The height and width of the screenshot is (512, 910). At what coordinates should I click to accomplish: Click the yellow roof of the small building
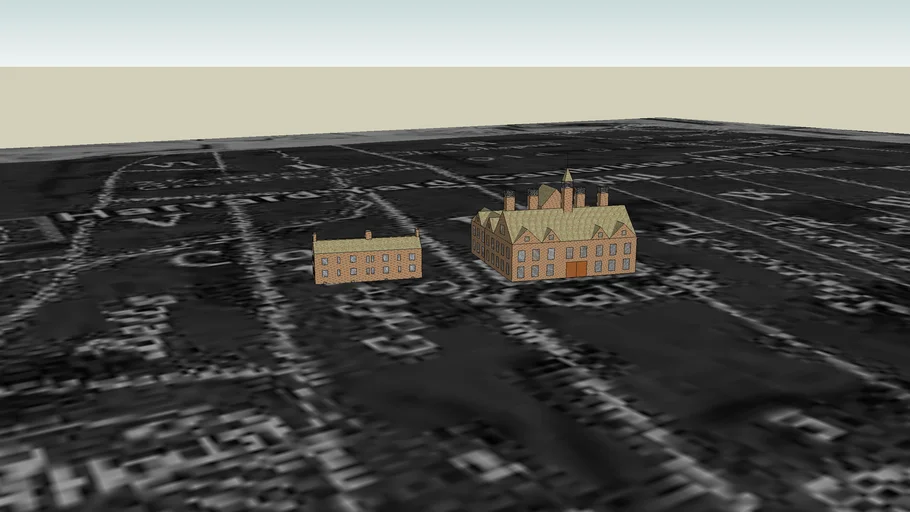pos(367,244)
